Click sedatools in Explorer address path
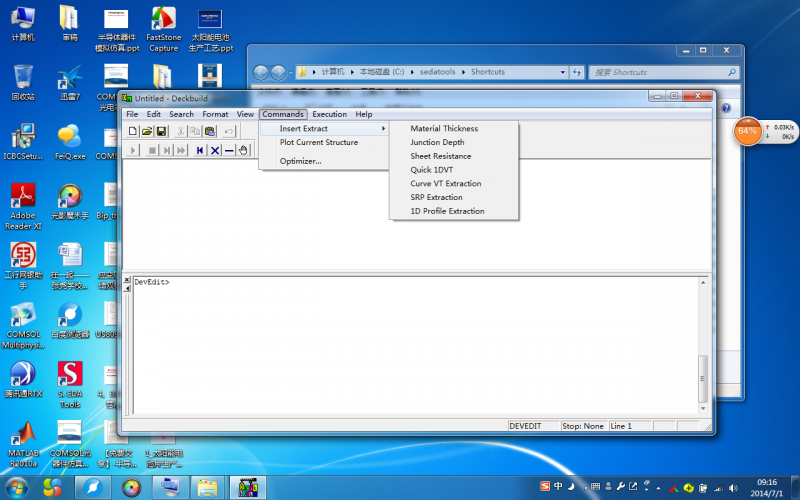 click(437, 72)
